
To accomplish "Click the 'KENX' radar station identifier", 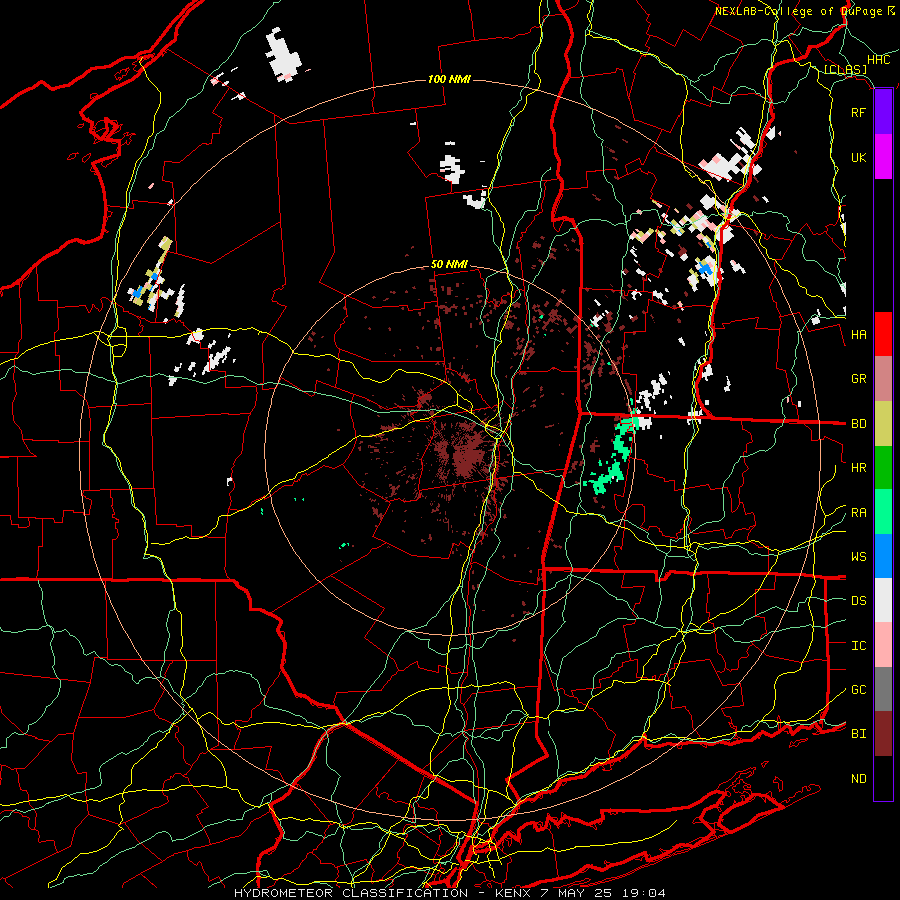I will 514,893.
